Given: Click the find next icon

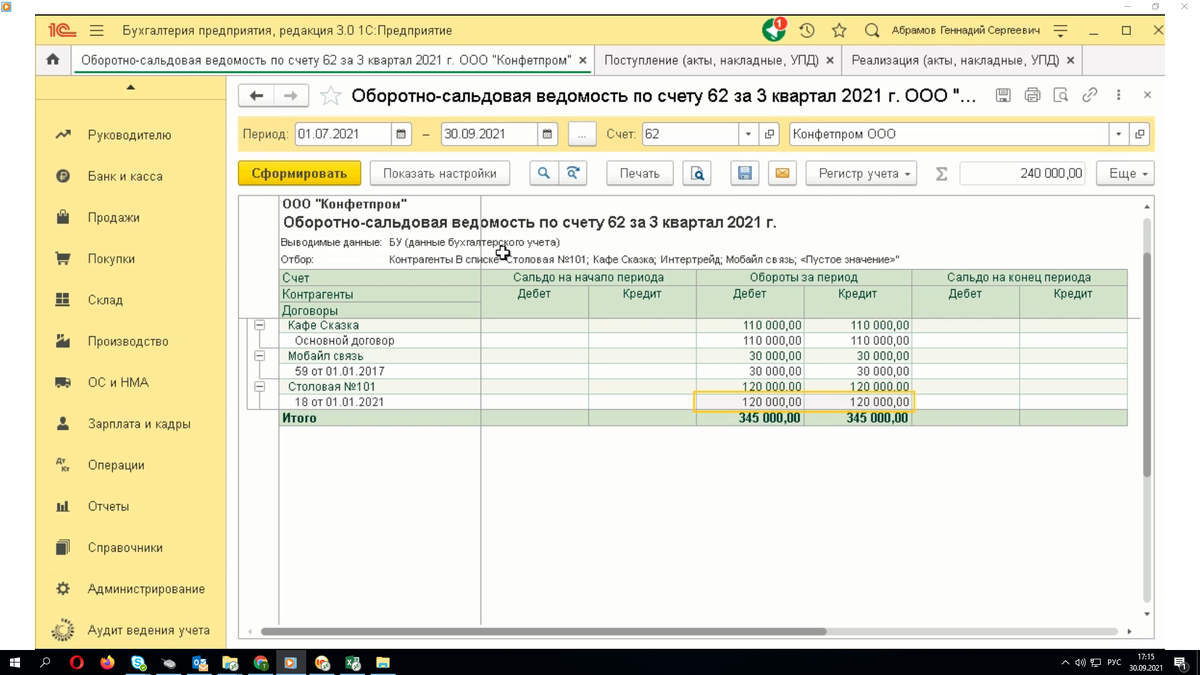Looking at the screenshot, I should [x=572, y=173].
